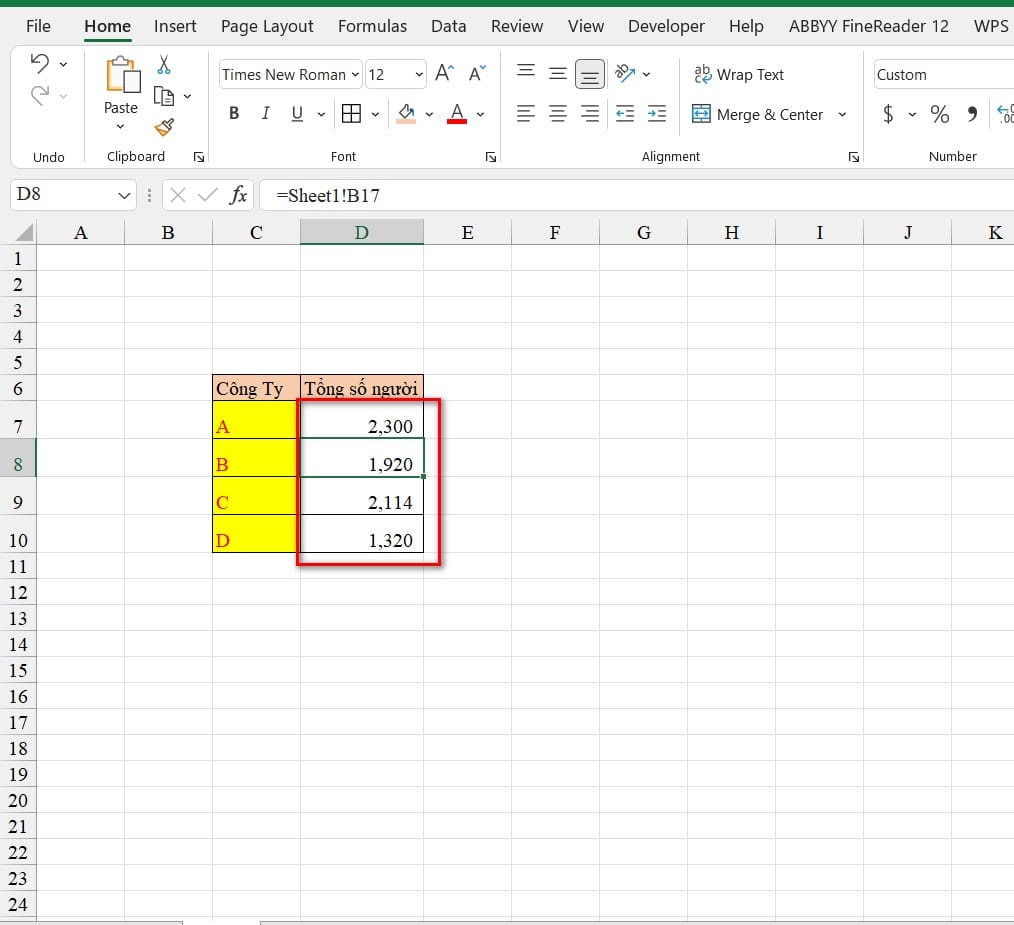Select cell with value 2,114
The image size is (1014, 925).
coord(362,502)
